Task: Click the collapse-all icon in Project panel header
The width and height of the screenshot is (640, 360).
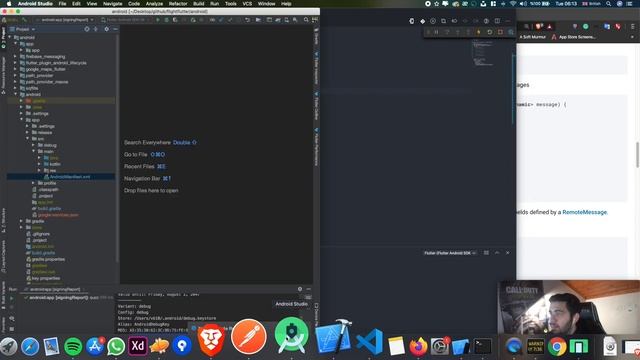Action: [96, 29]
